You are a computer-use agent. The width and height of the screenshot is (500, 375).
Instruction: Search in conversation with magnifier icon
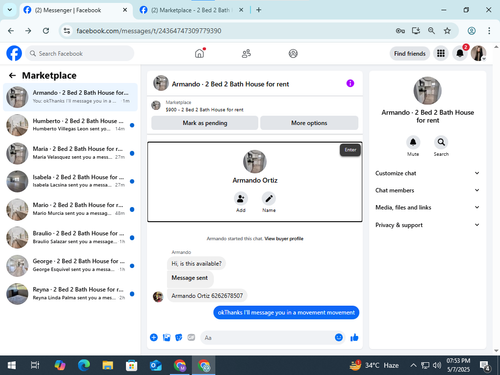(x=441, y=142)
